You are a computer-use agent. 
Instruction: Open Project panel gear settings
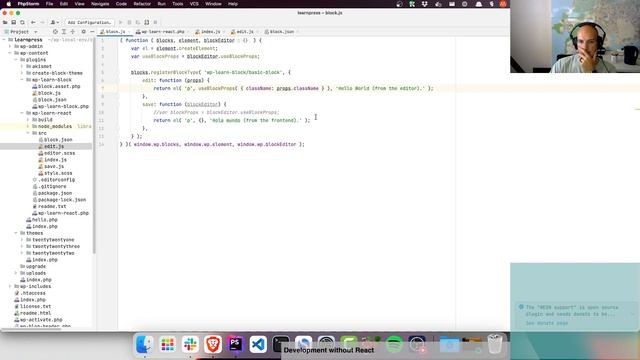tap(84, 31)
